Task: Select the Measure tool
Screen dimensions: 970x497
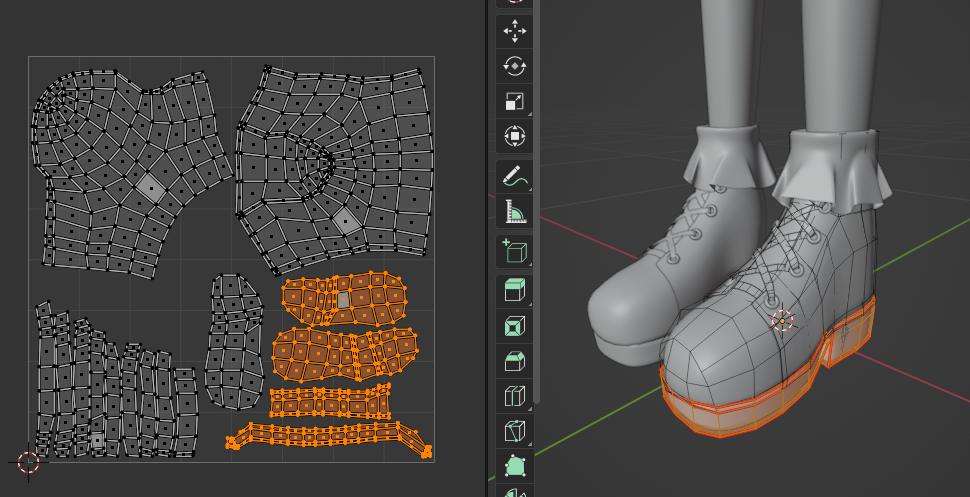Action: pos(515,211)
